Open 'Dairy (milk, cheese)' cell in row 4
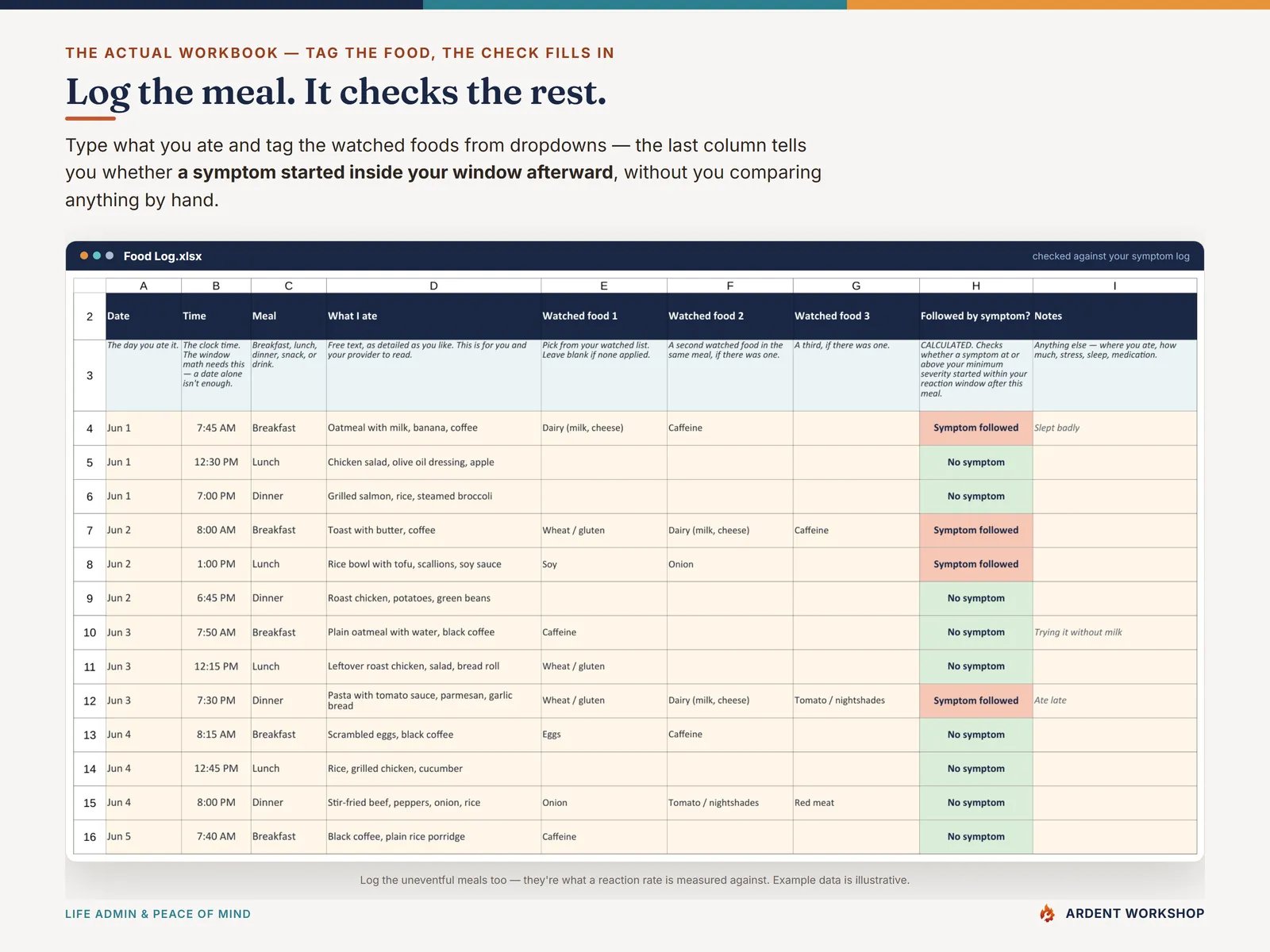Viewport: 1270px width, 952px height. click(x=604, y=428)
